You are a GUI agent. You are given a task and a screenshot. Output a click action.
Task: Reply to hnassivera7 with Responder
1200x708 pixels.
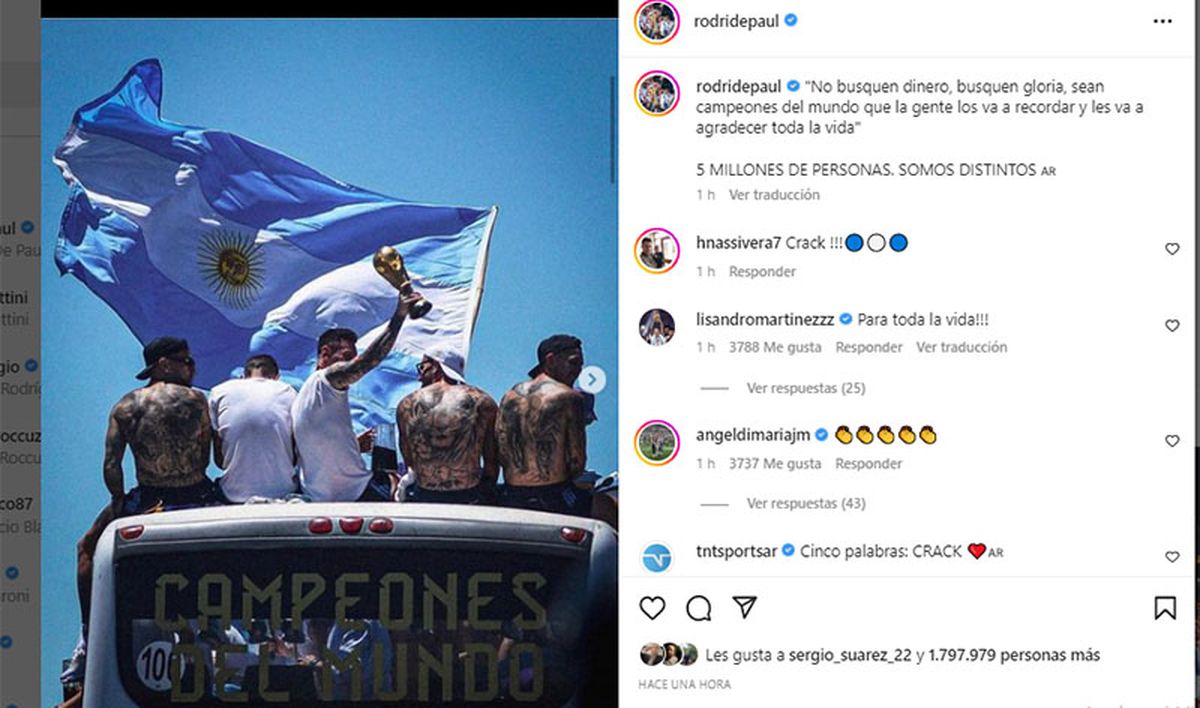(x=762, y=272)
